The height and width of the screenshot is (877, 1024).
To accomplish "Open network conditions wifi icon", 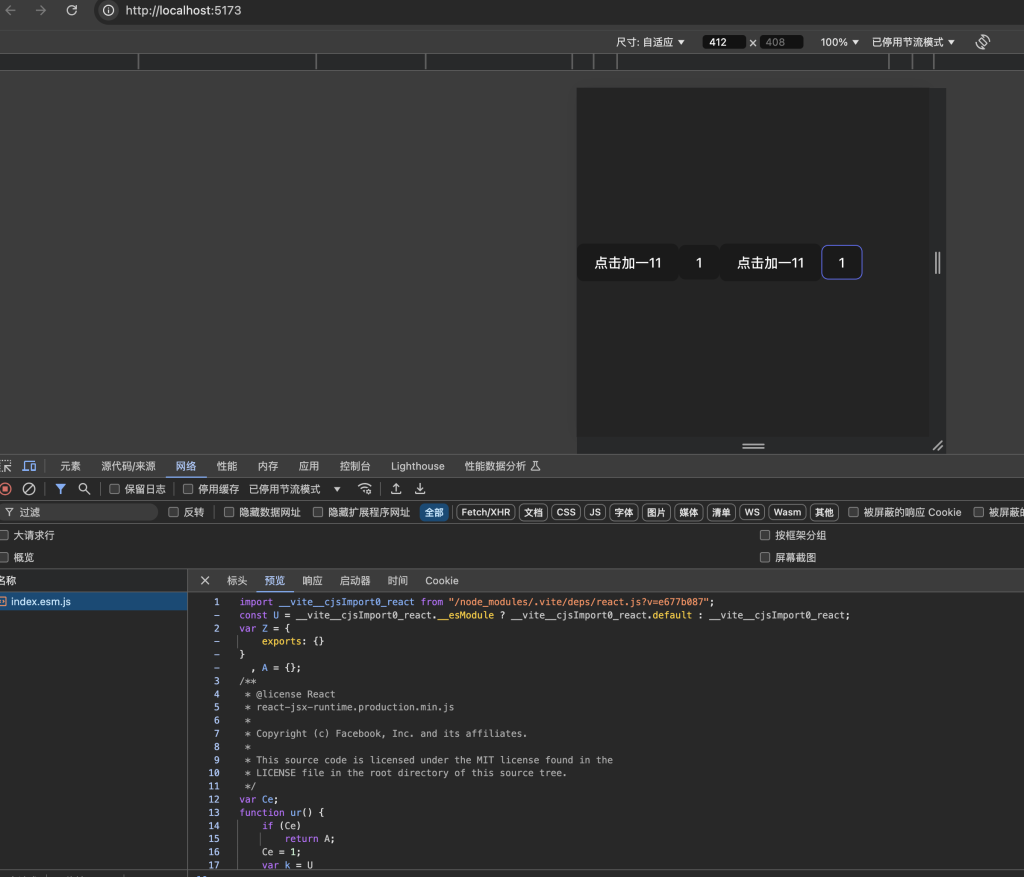I will [365, 489].
